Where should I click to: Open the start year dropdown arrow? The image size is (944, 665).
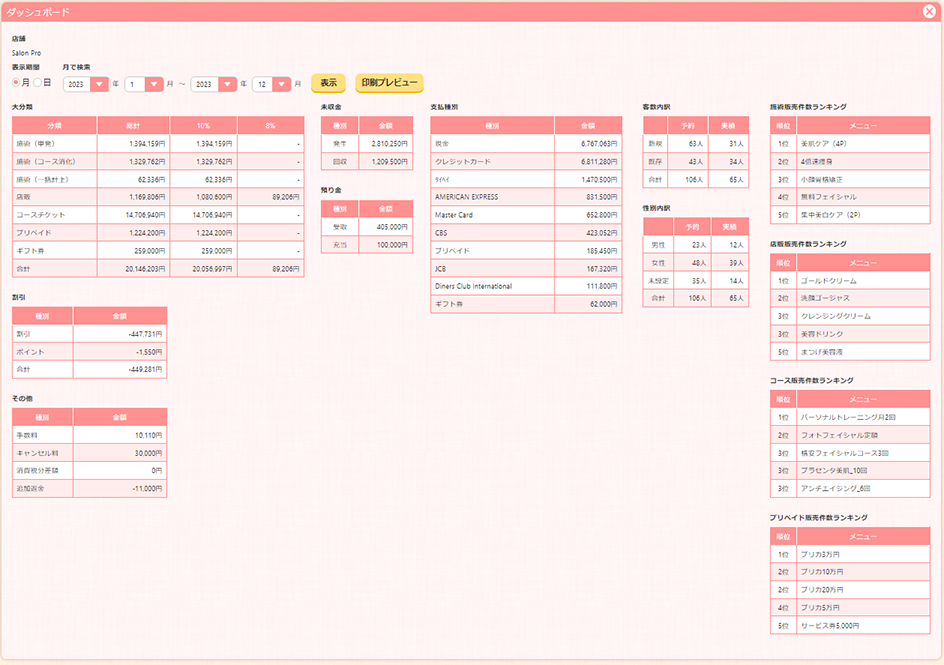click(99, 84)
